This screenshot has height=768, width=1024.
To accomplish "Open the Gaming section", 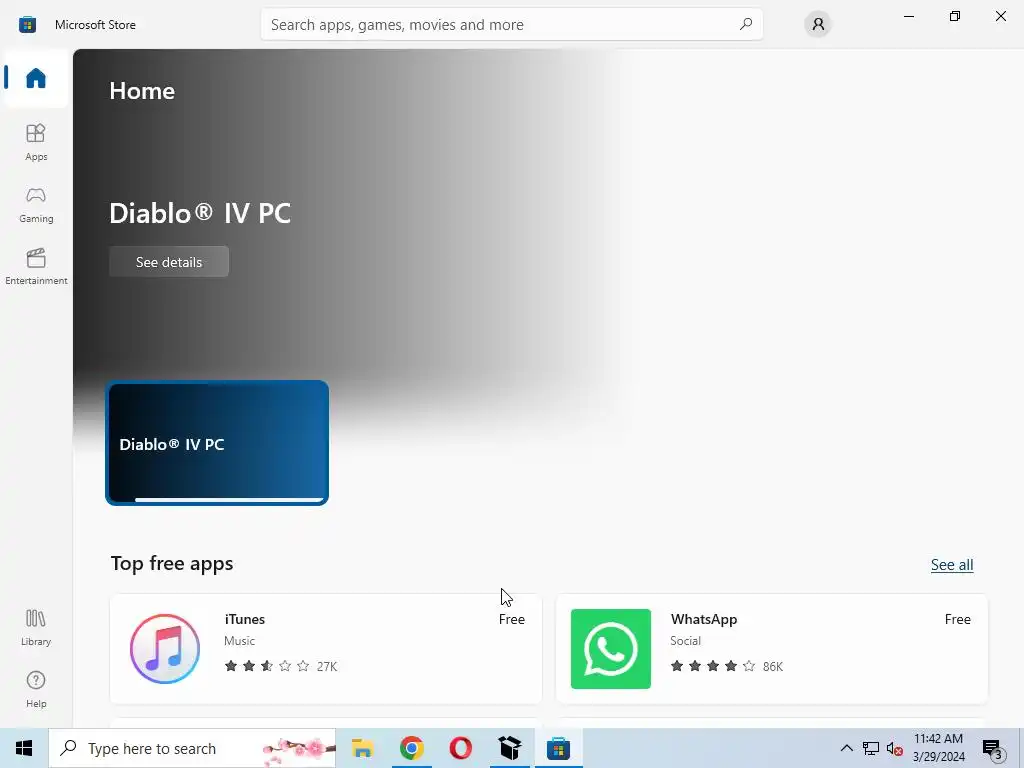I will pos(36,204).
